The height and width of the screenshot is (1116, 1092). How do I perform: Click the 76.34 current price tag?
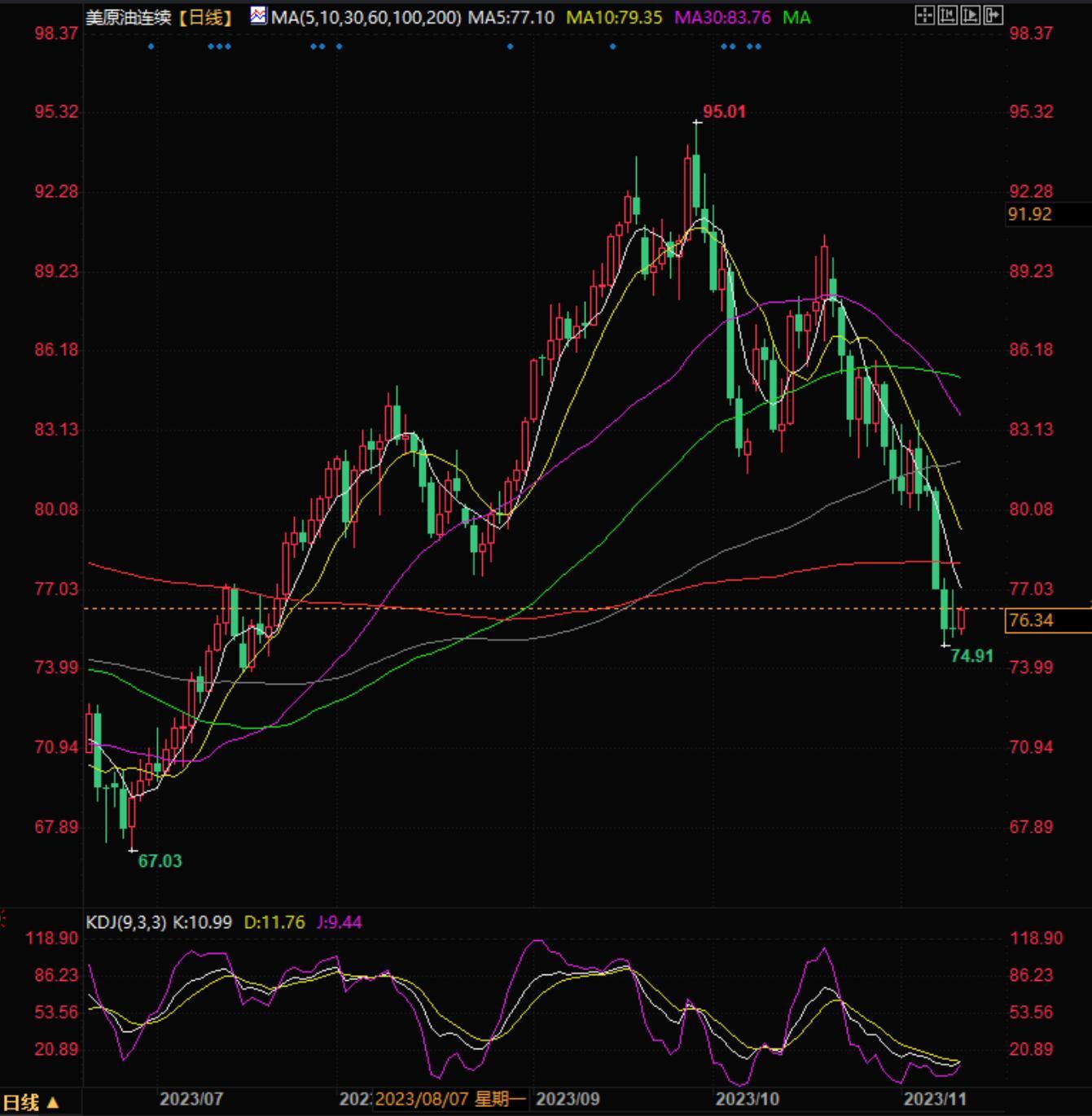tap(1049, 620)
